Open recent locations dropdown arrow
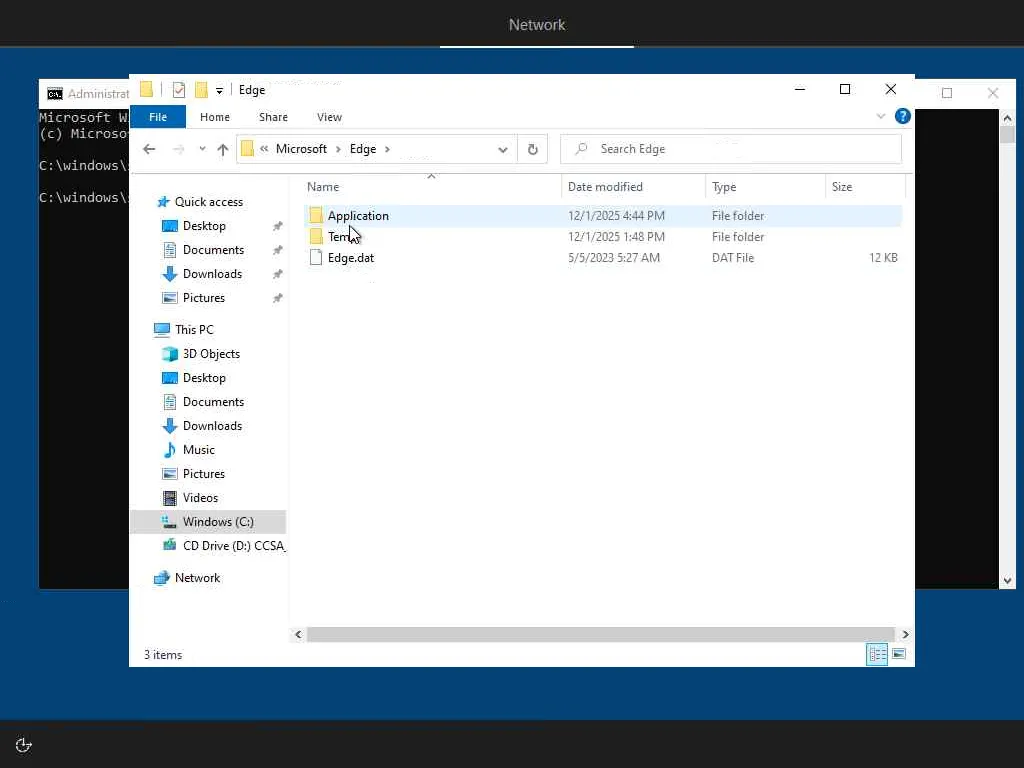 coord(202,149)
